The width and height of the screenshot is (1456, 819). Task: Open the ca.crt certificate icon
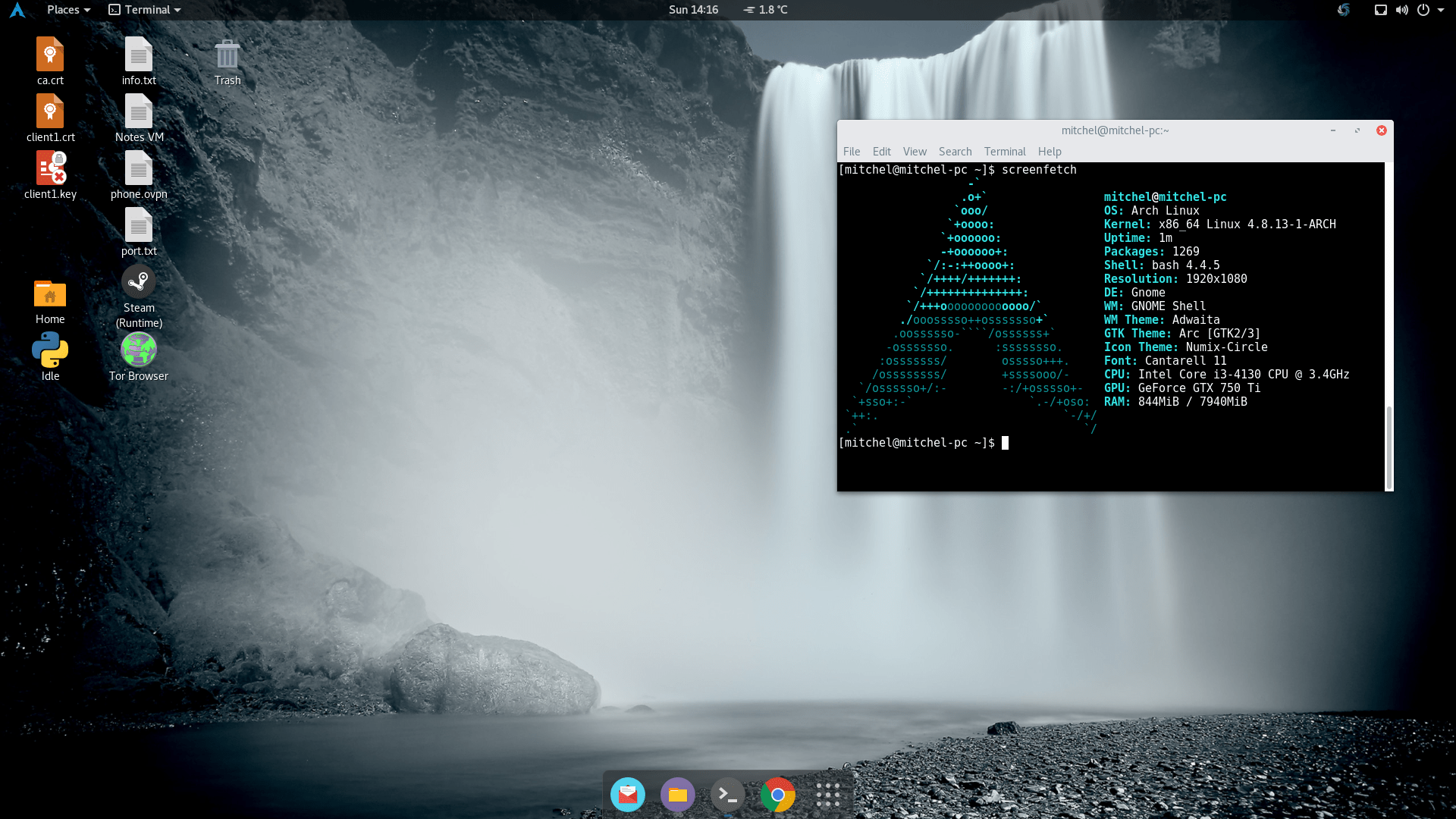pyautogui.click(x=50, y=54)
